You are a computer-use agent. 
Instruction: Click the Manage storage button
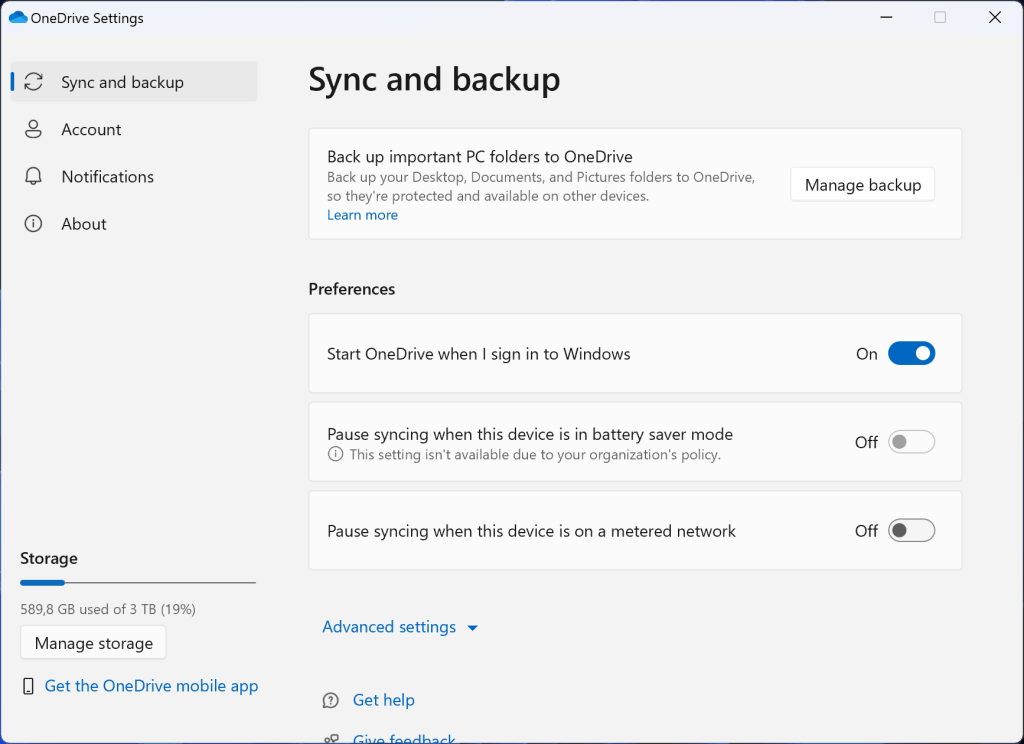pyautogui.click(x=92, y=642)
